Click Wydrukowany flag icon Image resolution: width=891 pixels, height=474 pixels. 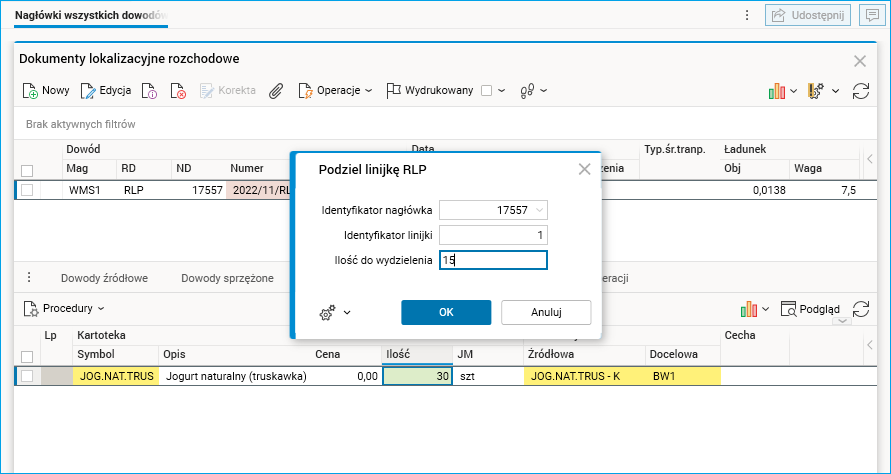tap(393, 90)
